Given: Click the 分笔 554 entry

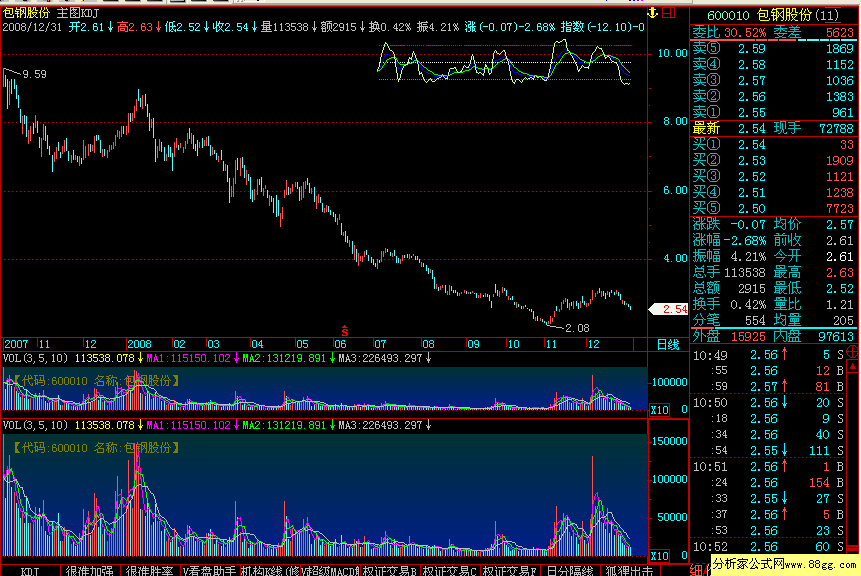Looking at the screenshot, I should coord(729,320).
